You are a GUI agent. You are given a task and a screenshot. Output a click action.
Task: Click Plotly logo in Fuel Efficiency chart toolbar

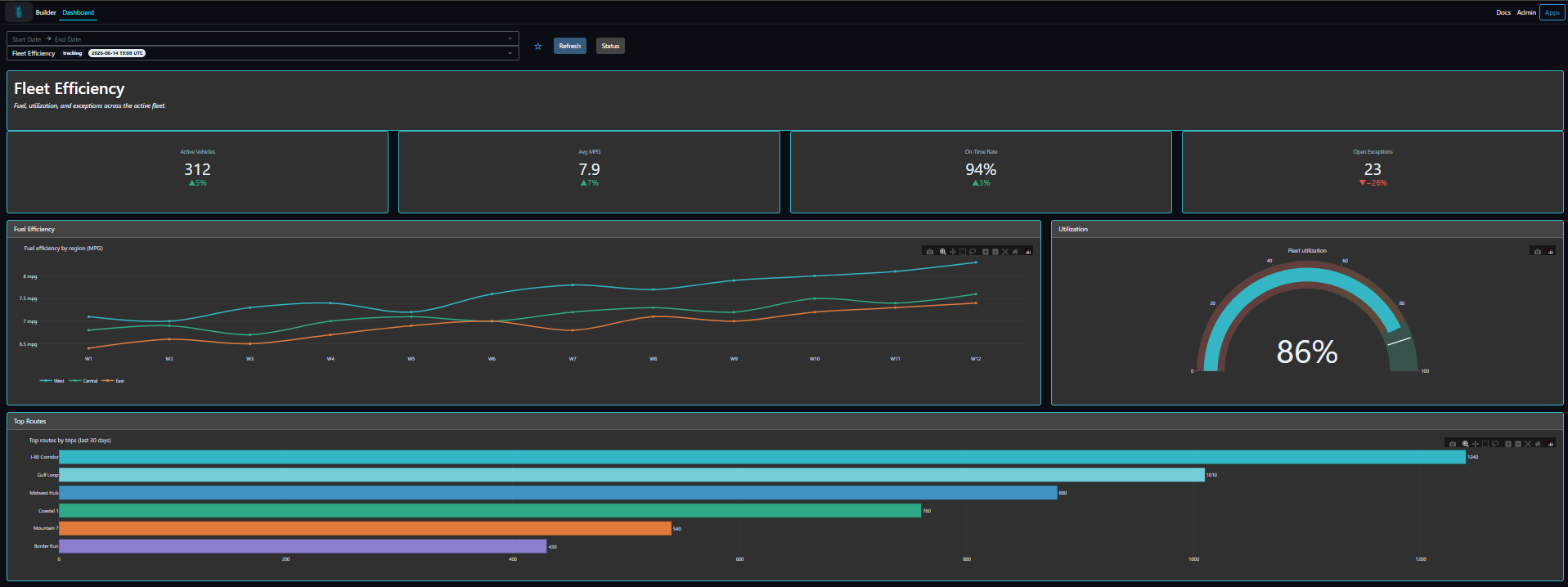click(x=1028, y=252)
